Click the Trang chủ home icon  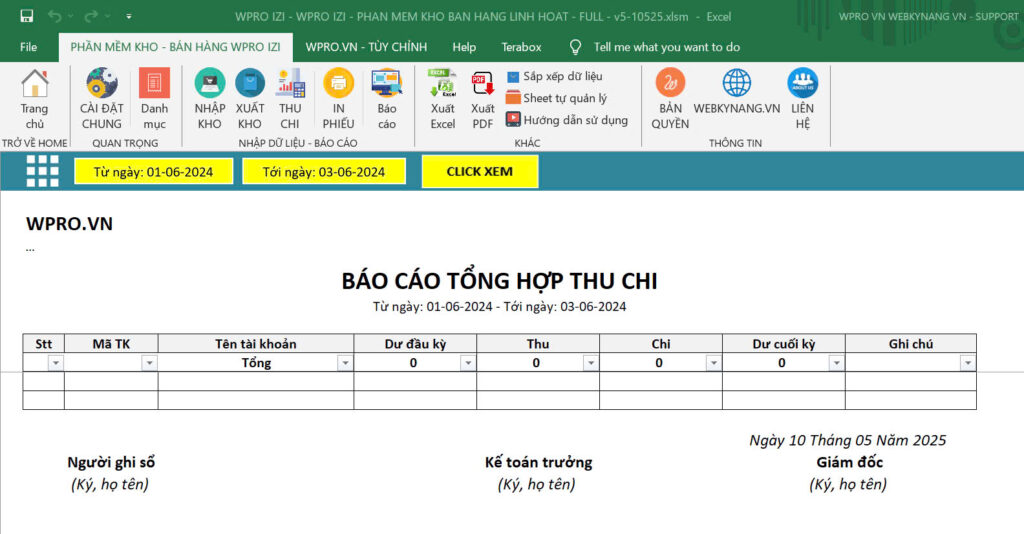pos(35,84)
